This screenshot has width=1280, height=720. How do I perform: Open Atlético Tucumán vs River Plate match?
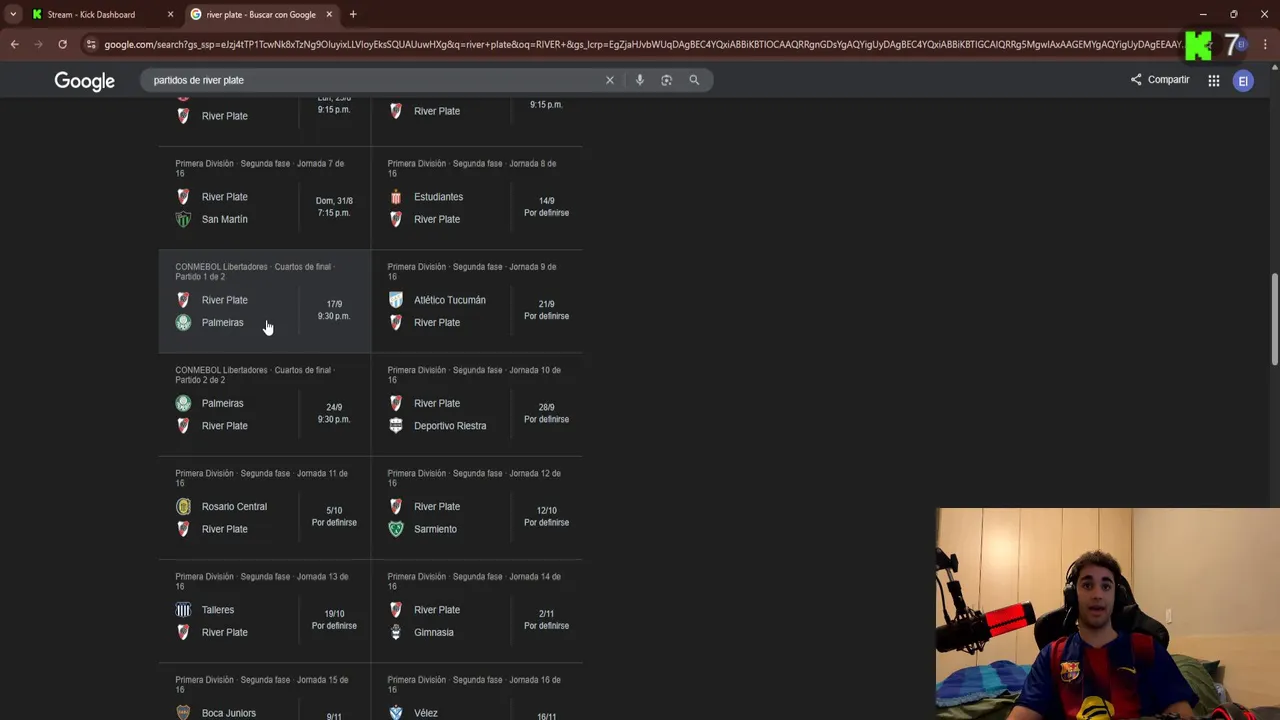tap(477, 301)
